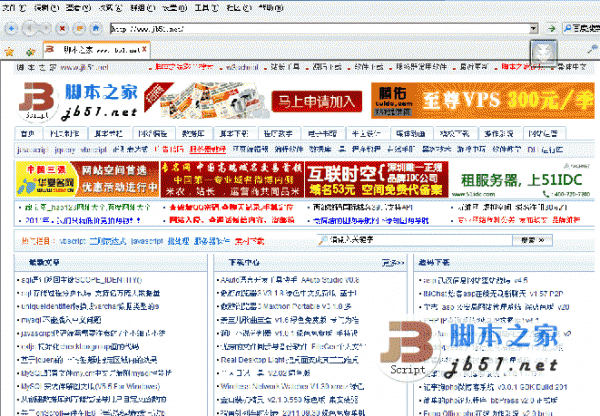This screenshot has width=600, height=416.
Task: Click the magnifier icon in site search field
Action: pos(323,240)
